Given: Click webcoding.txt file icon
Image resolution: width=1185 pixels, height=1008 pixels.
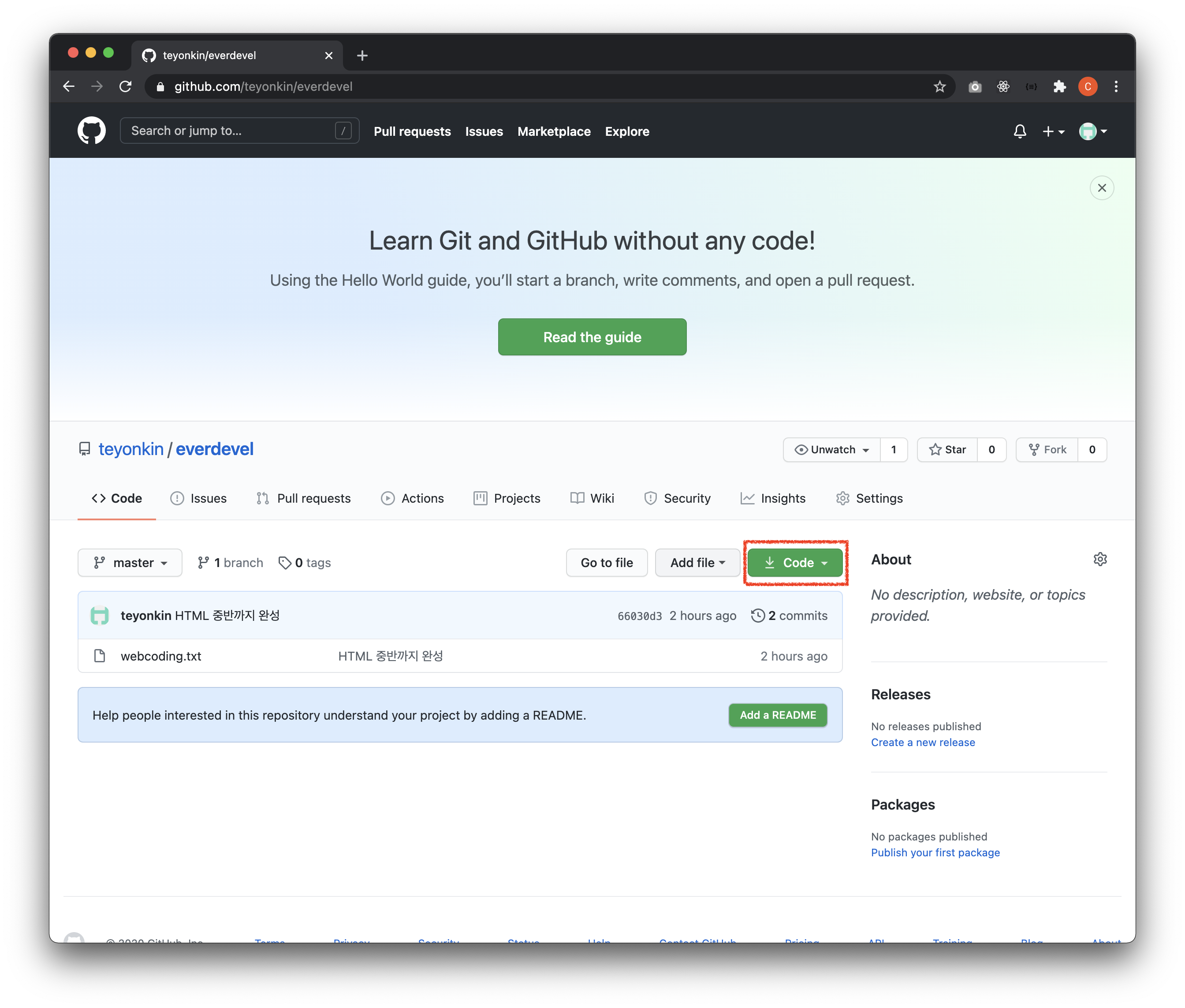Looking at the screenshot, I should click(100, 655).
